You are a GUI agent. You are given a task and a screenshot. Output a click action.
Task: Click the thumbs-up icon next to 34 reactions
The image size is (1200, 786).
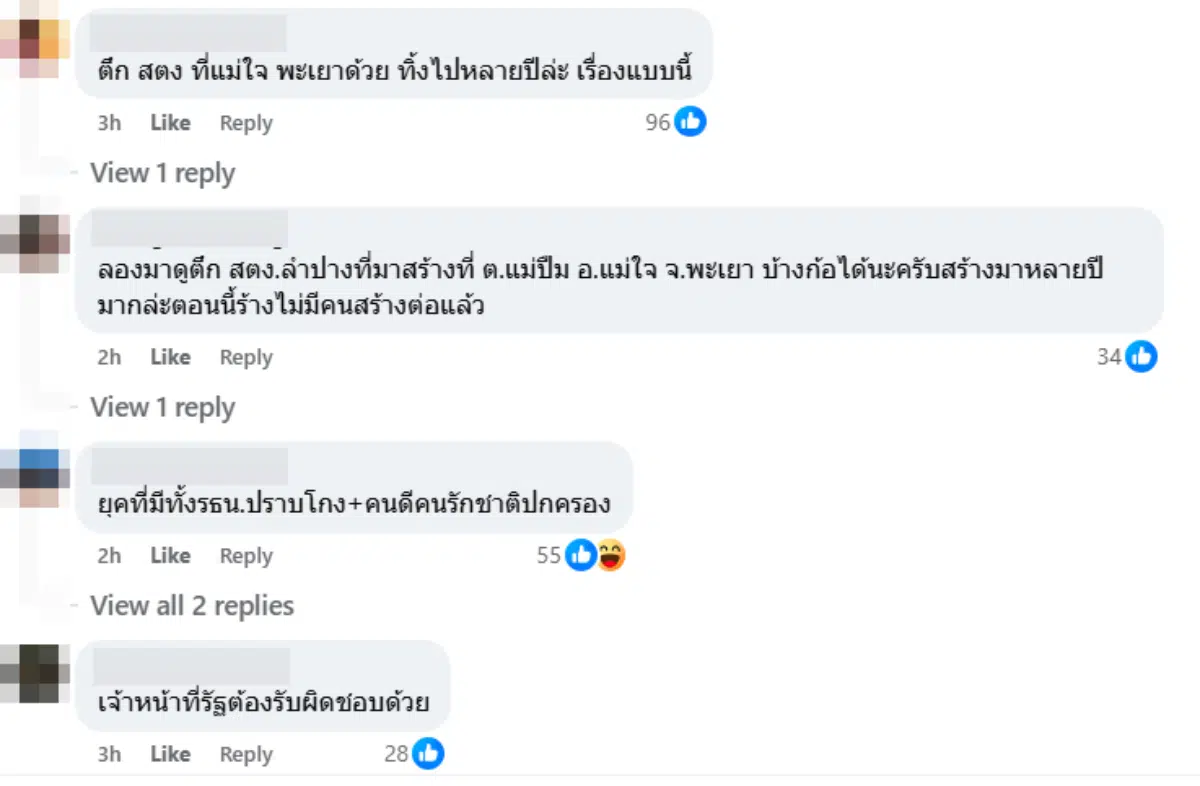(1141, 355)
